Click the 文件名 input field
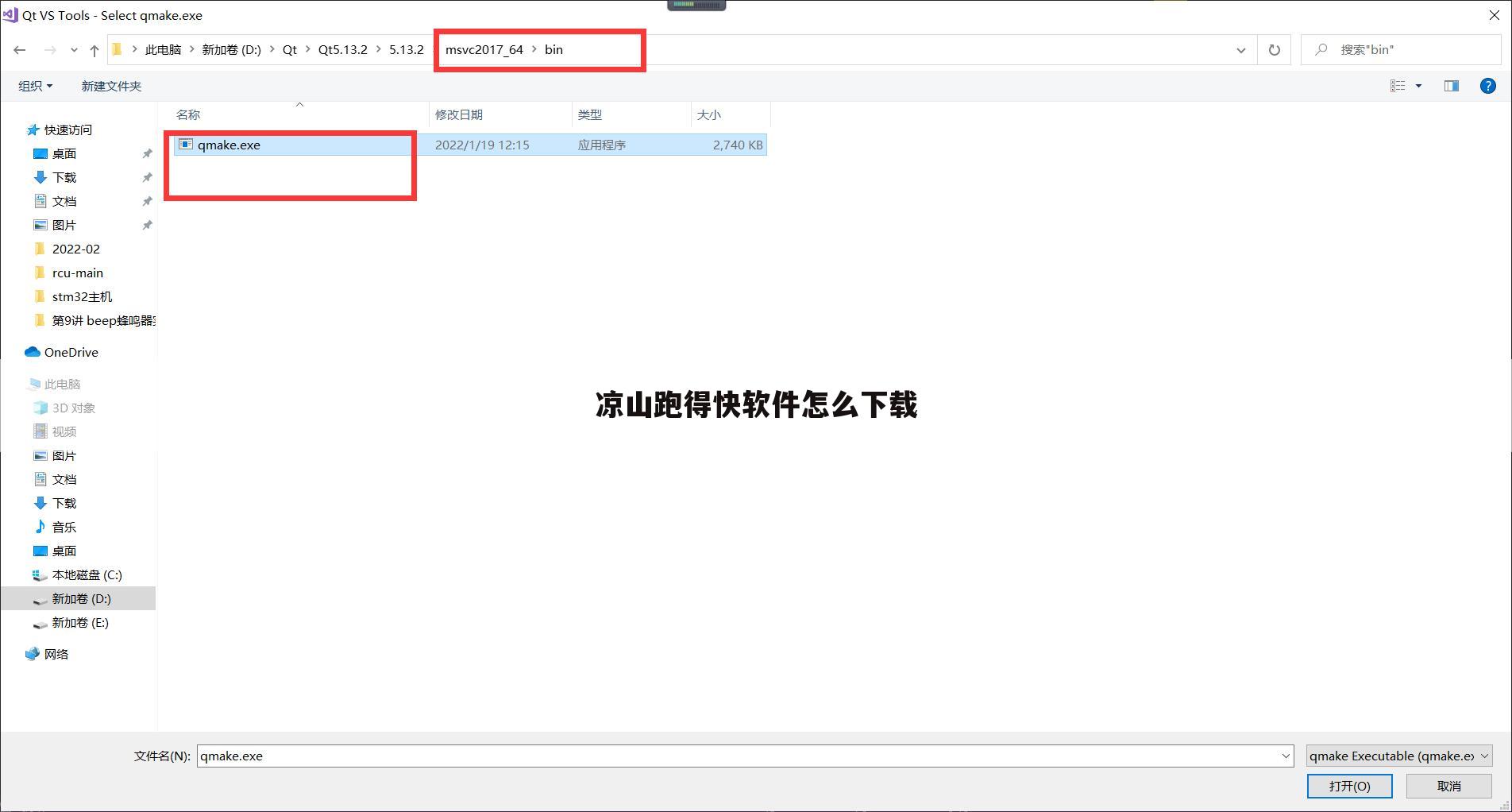Screen dimensions: 1512x812 tap(739, 756)
